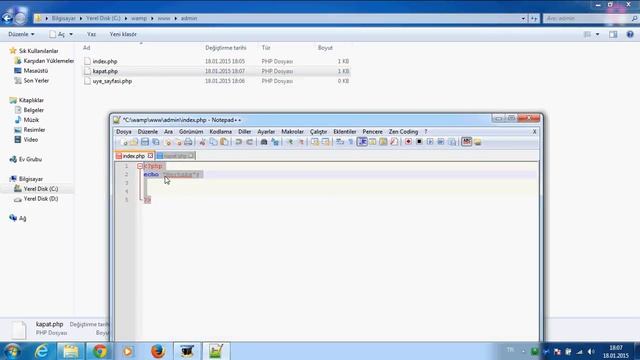The width and height of the screenshot is (640, 360).
Task: Open the Ara menu
Action: coord(168,132)
